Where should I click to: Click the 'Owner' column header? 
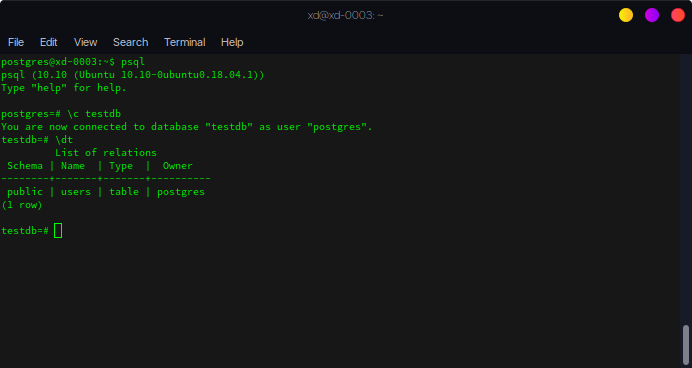[x=178, y=166]
